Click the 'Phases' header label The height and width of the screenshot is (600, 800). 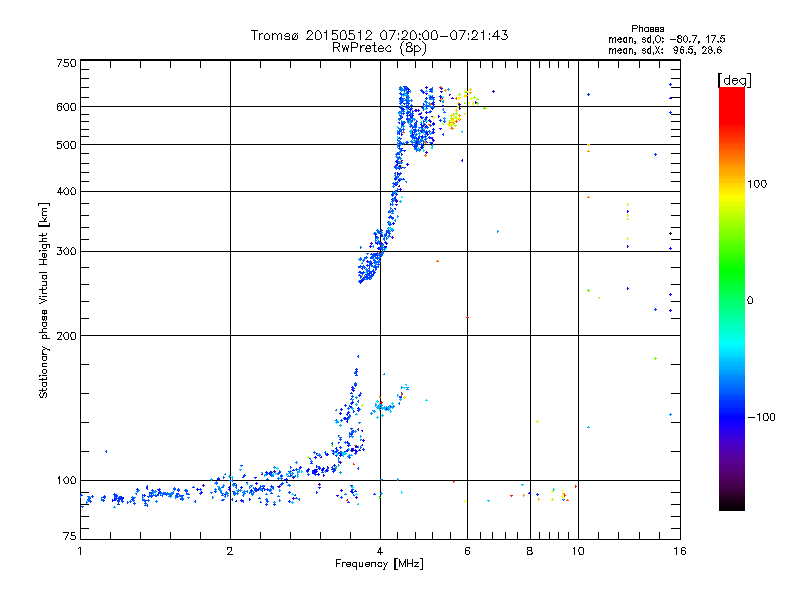[647, 29]
